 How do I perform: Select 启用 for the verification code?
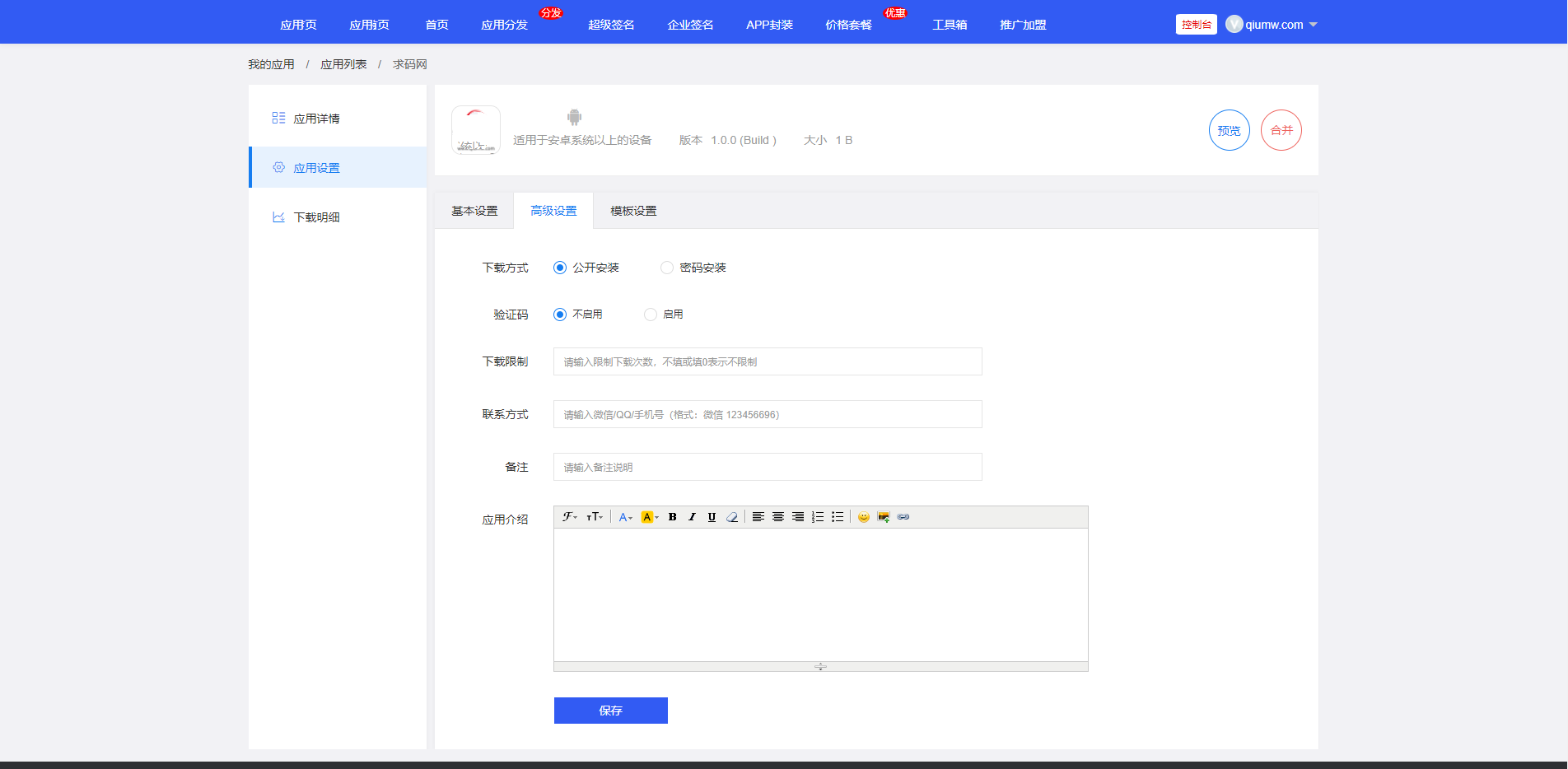651,315
